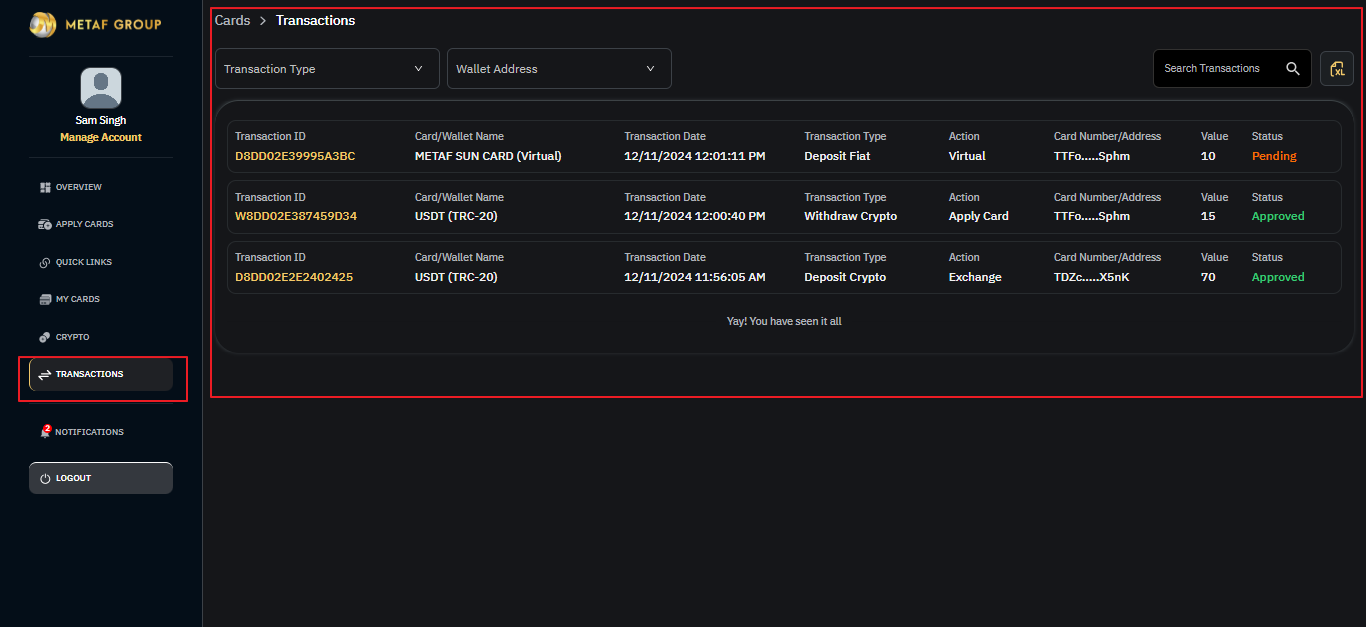
Task: Click the Search Transactions input field
Action: pyautogui.click(x=1215, y=69)
